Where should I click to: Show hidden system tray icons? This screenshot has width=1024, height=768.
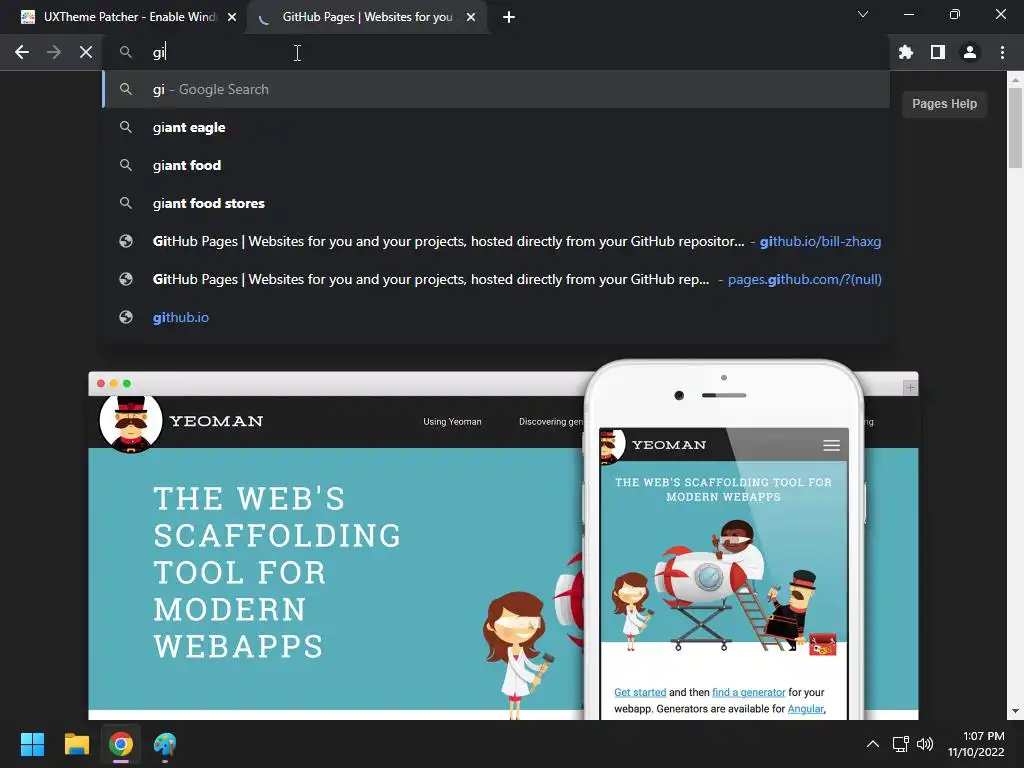pos(872,744)
